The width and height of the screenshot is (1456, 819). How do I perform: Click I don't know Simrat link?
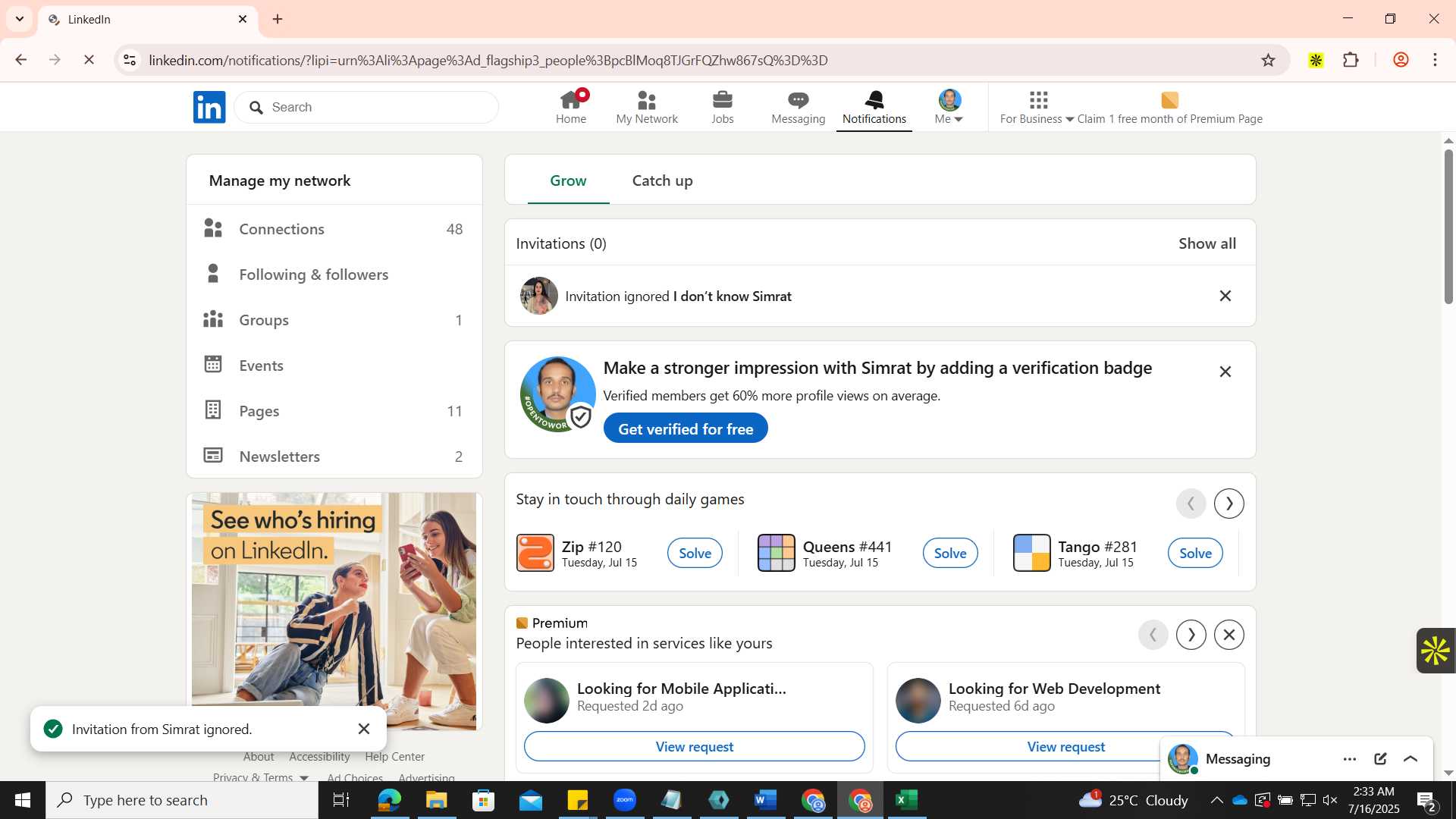click(x=732, y=297)
